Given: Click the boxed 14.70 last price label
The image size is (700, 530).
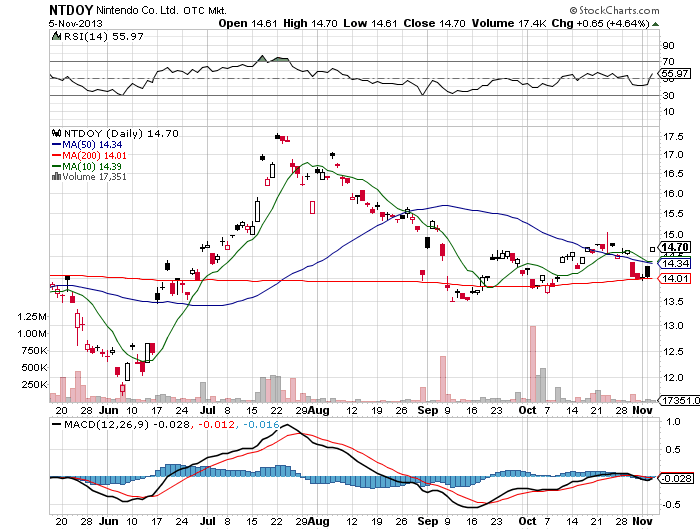Looking at the screenshot, I should click(675, 247).
